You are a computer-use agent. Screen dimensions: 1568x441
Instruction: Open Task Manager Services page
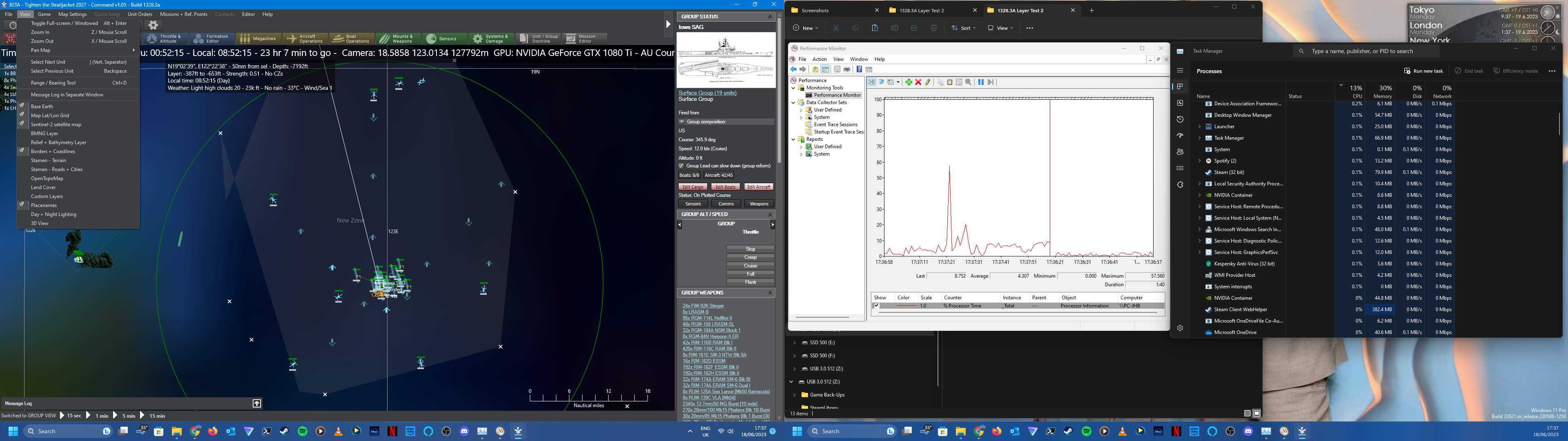pyautogui.click(x=1180, y=185)
